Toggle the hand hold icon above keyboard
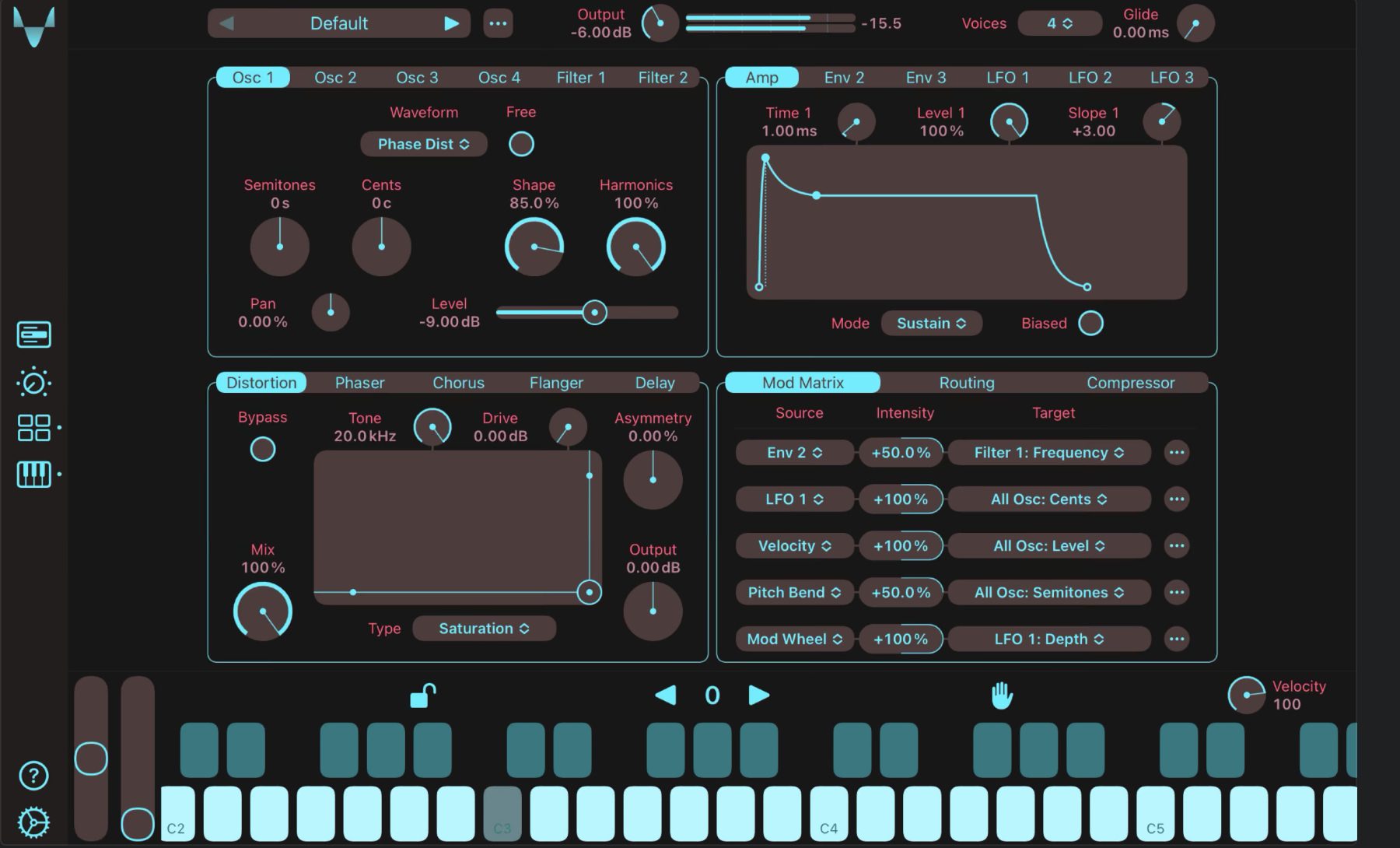This screenshot has height=848, width=1400. pyautogui.click(x=1002, y=695)
